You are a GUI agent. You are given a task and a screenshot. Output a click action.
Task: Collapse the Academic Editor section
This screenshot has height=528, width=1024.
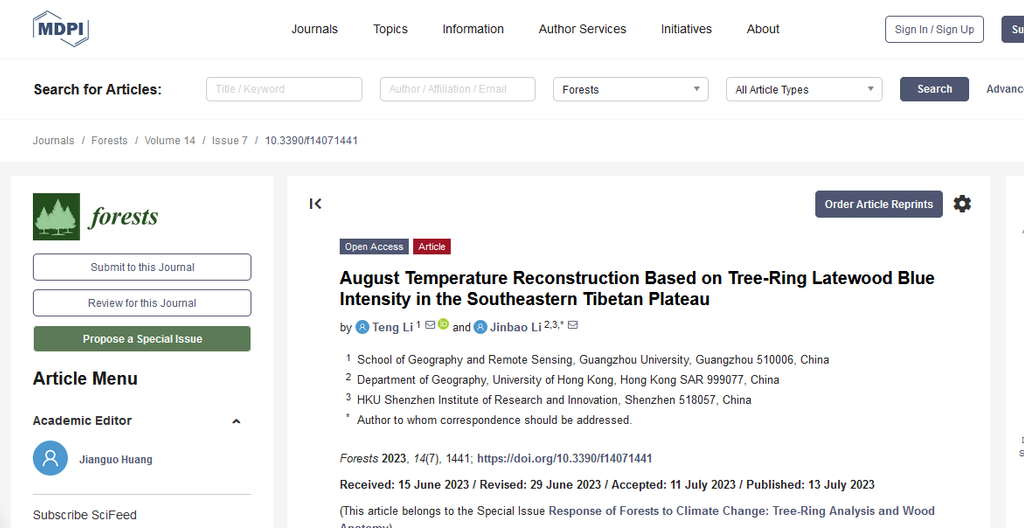236,421
